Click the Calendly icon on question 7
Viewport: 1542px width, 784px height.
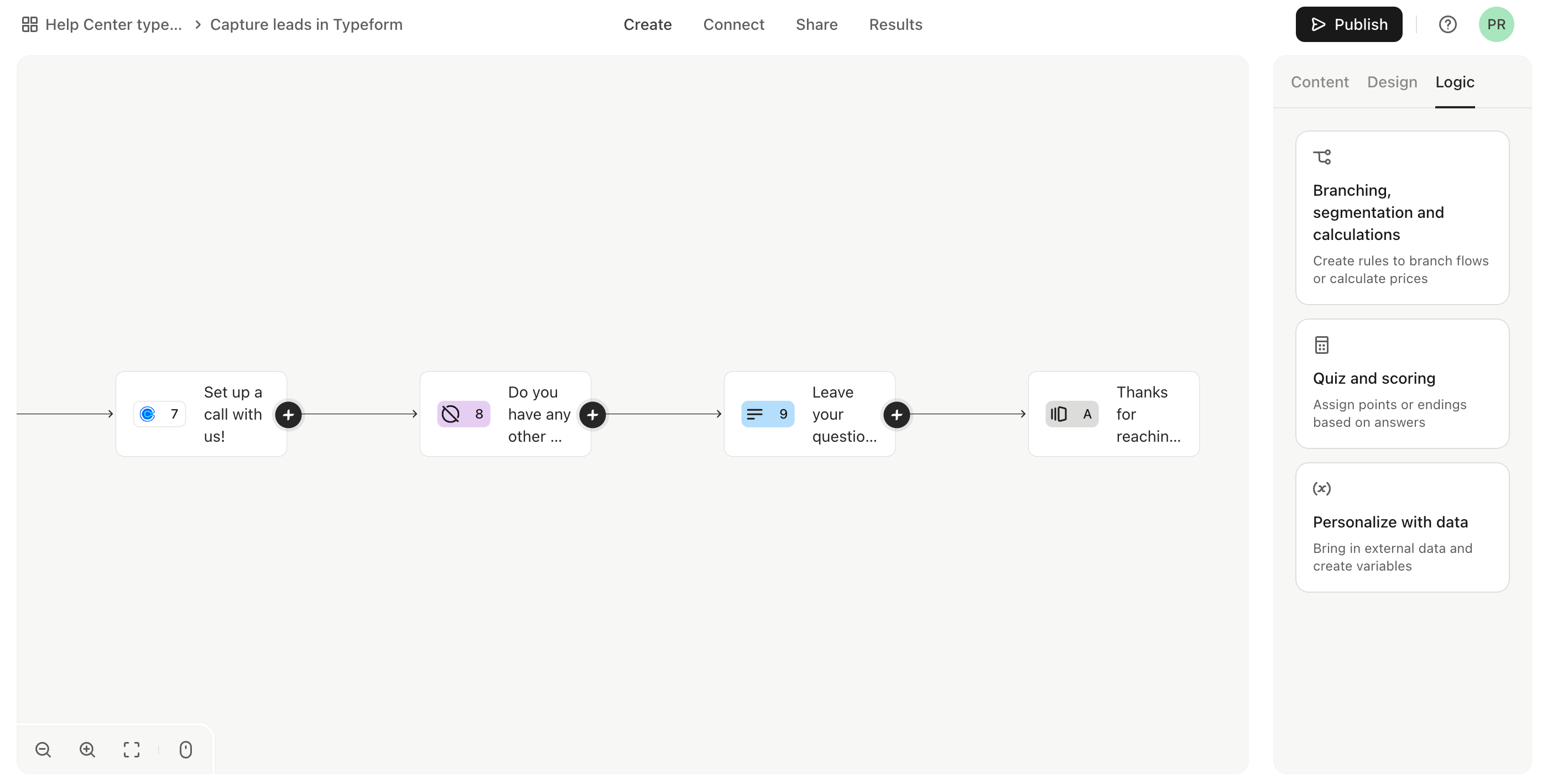click(147, 414)
